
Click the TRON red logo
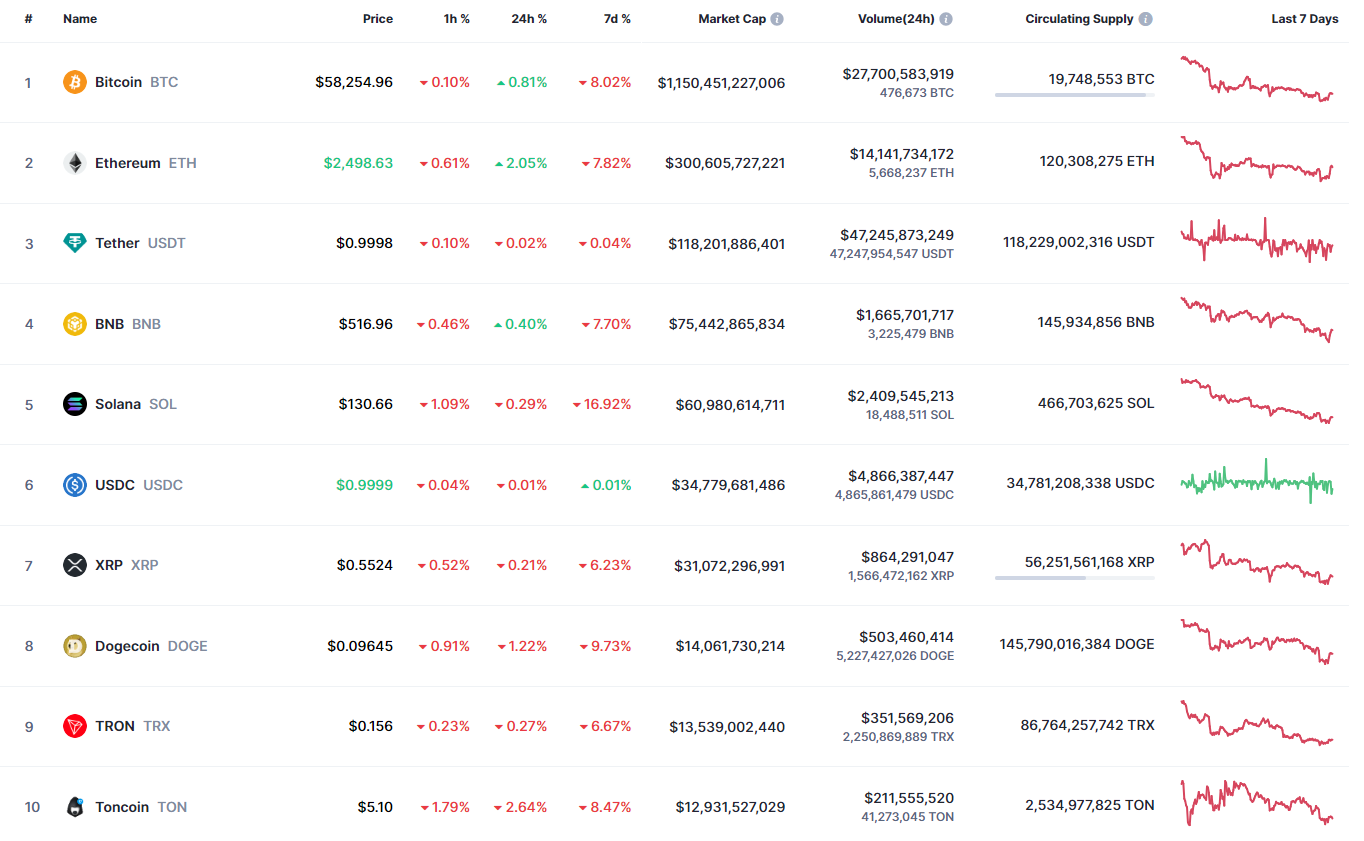click(x=75, y=726)
